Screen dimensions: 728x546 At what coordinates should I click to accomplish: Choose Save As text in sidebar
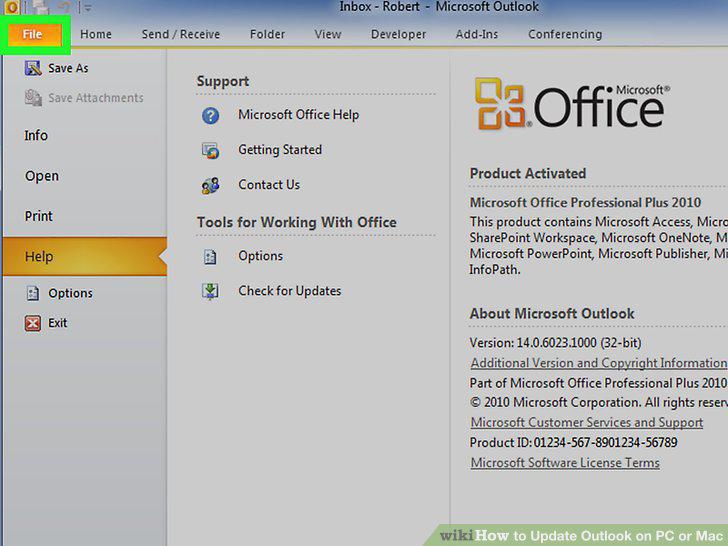pos(68,68)
